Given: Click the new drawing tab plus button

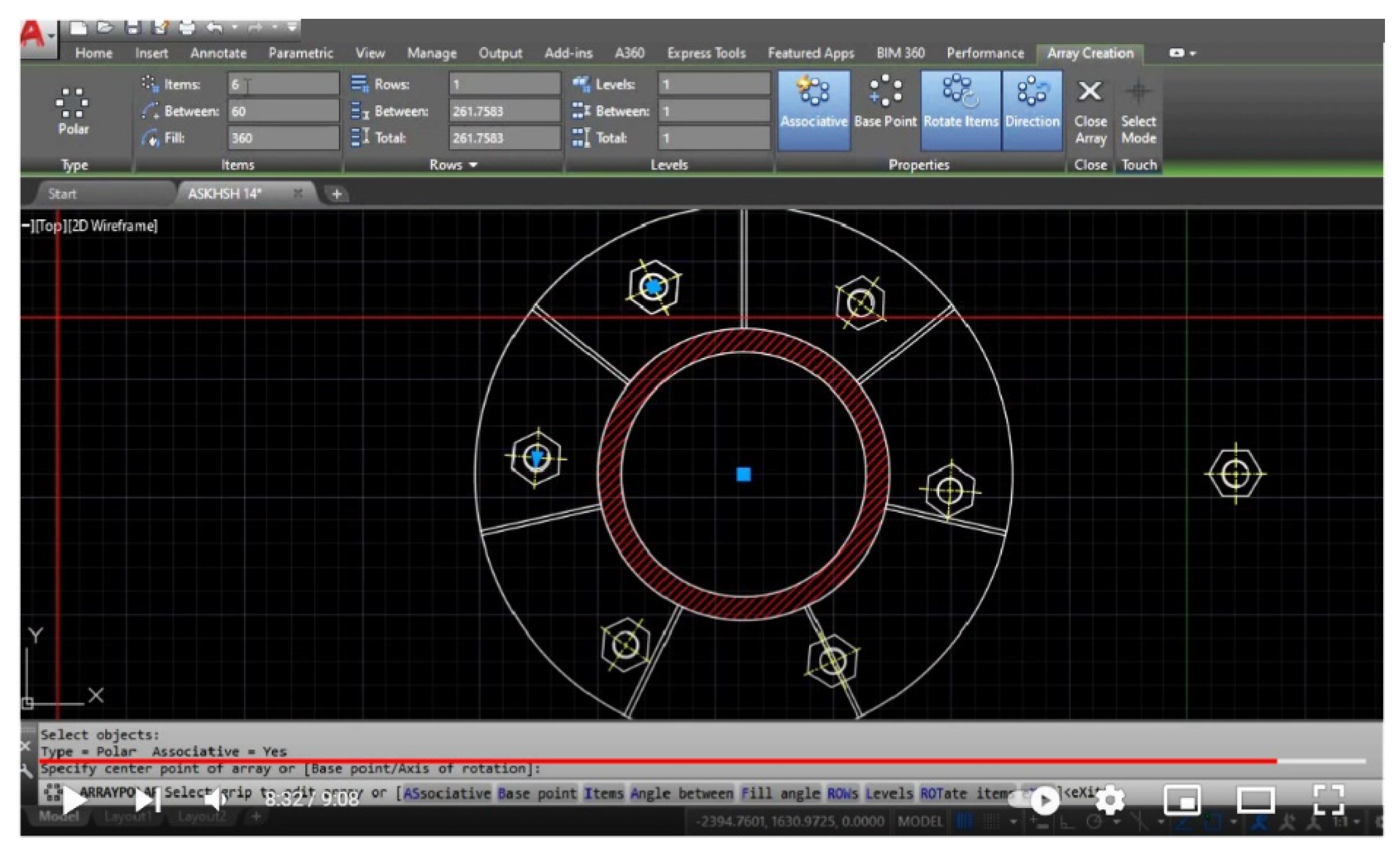Looking at the screenshot, I should coord(336,194).
